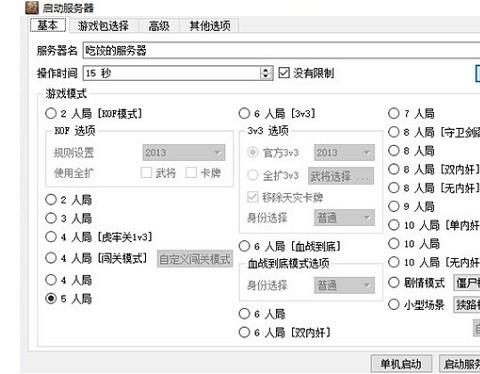Select 4 人局 [闯关模式] radio button

point(51,258)
